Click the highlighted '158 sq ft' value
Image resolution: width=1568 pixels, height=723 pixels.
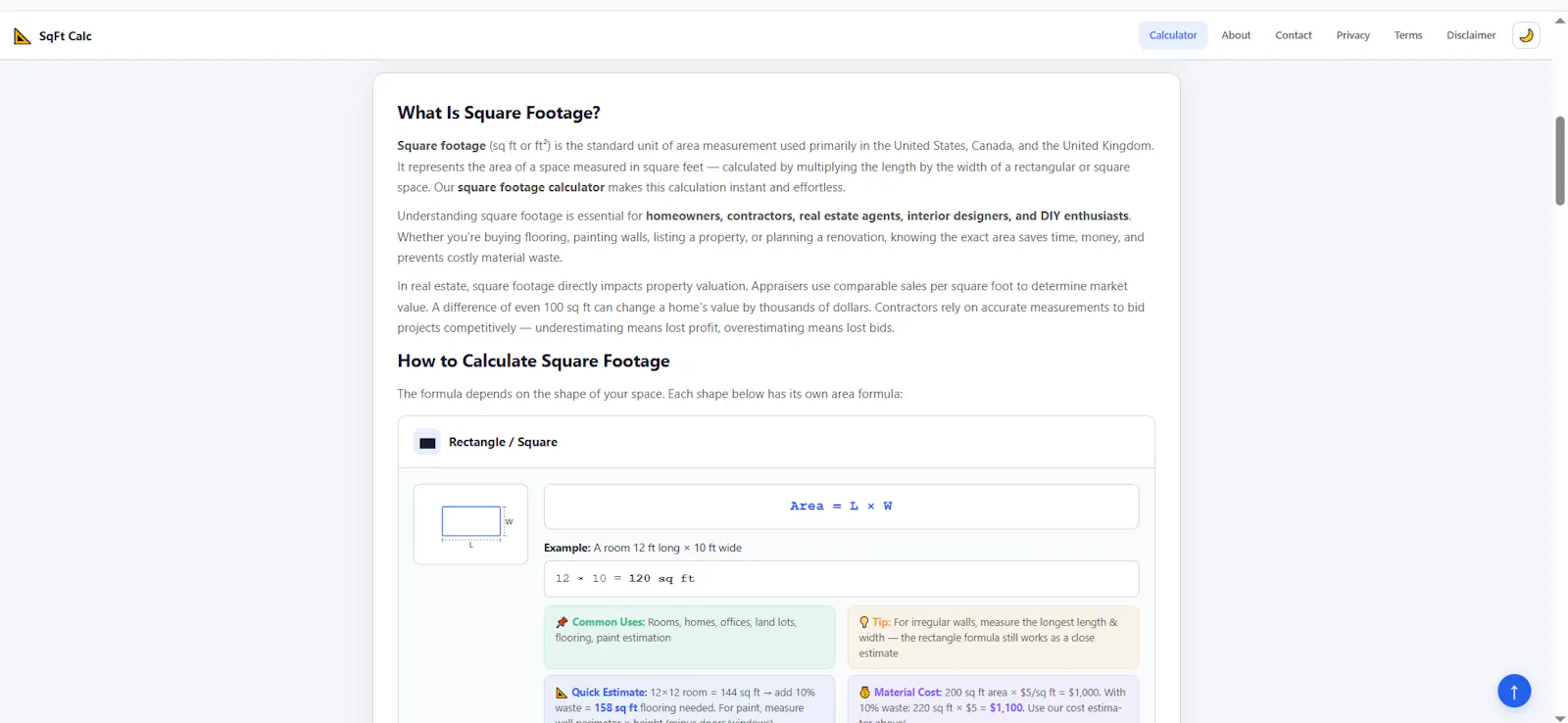point(616,708)
